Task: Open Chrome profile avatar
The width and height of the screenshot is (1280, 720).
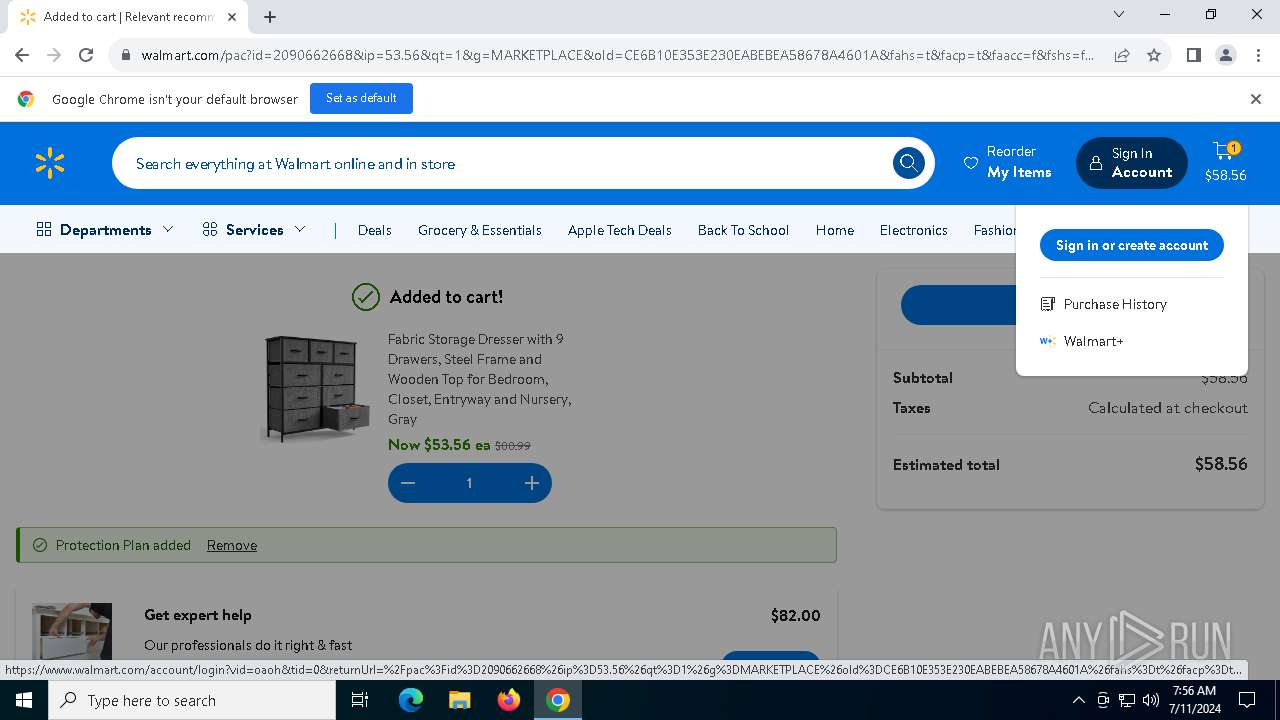Action: pyautogui.click(x=1226, y=55)
